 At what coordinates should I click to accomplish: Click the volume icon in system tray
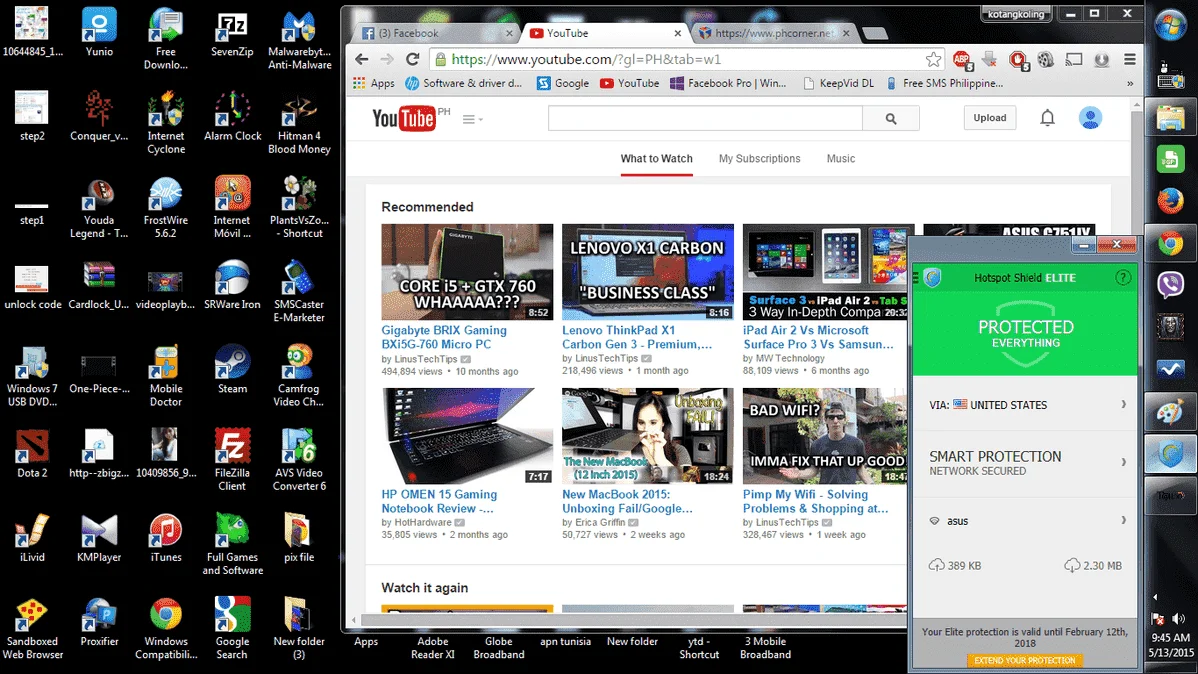[x=1179, y=618]
